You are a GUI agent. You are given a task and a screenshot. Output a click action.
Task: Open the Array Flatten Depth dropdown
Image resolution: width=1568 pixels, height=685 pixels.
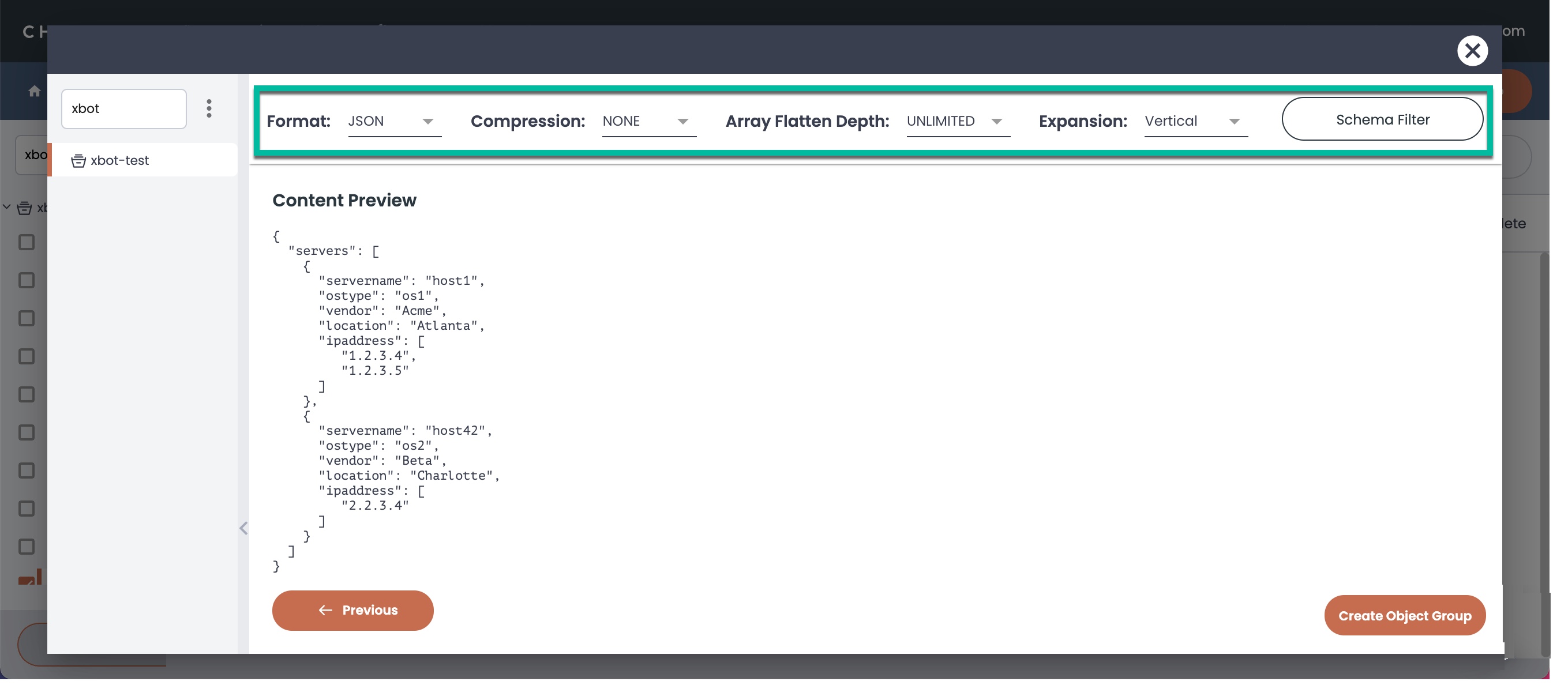coord(958,121)
